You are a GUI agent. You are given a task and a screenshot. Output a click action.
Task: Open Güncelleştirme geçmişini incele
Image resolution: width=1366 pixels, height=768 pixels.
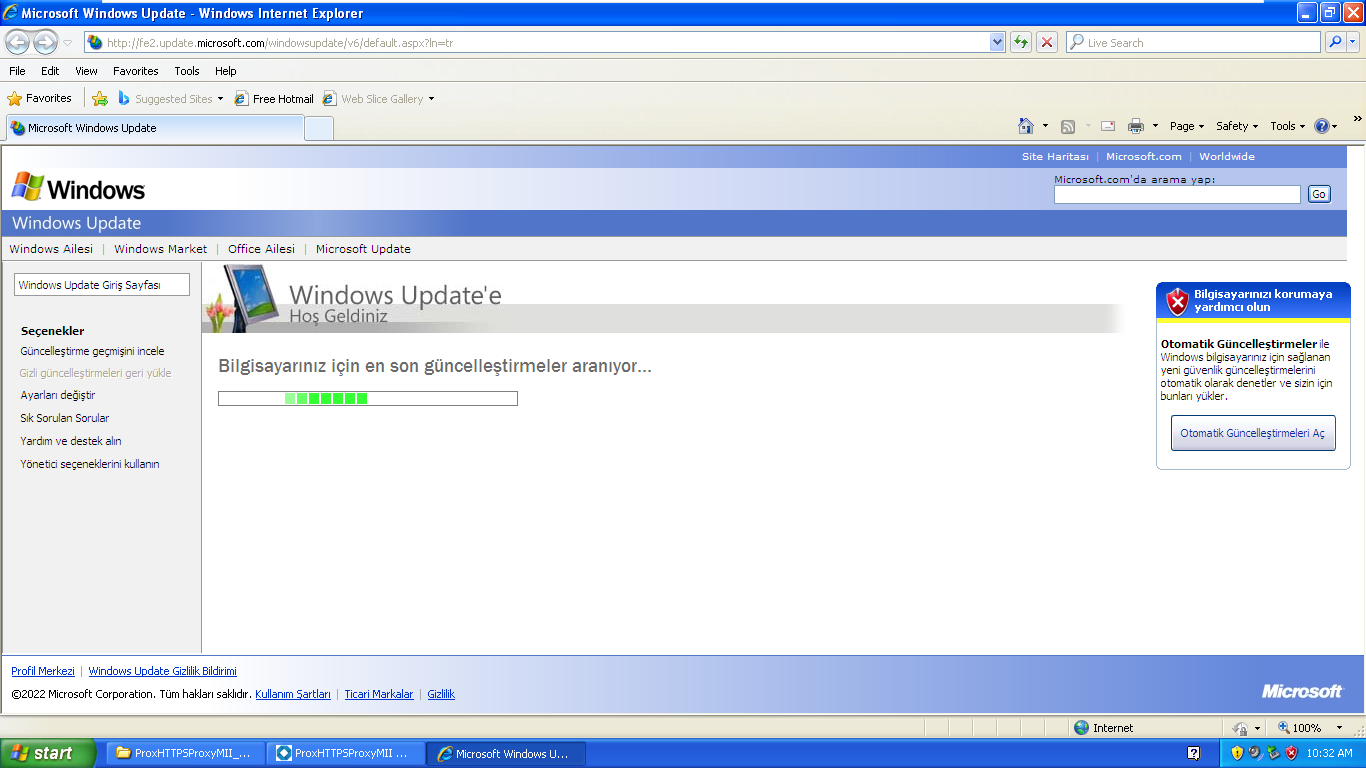92,351
